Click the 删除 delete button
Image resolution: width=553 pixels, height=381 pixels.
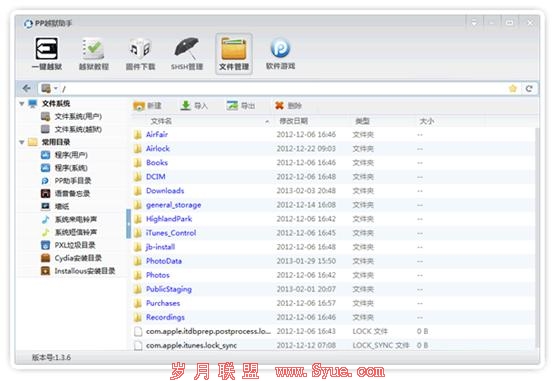point(288,105)
